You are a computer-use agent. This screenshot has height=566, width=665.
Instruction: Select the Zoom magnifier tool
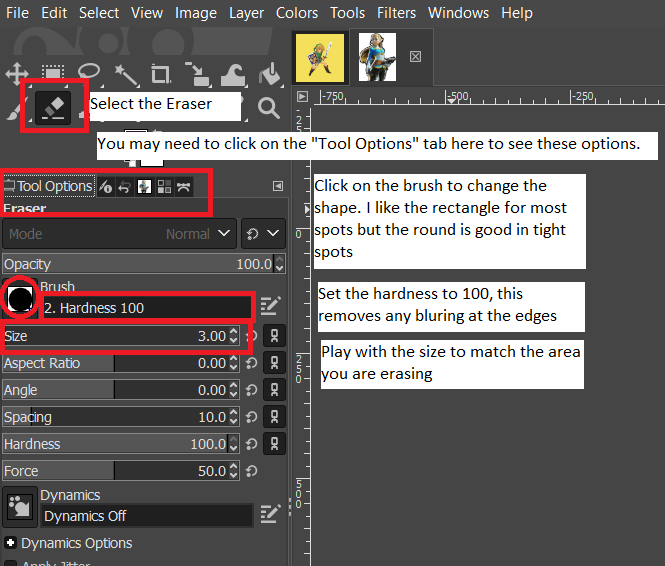pyautogui.click(x=268, y=108)
